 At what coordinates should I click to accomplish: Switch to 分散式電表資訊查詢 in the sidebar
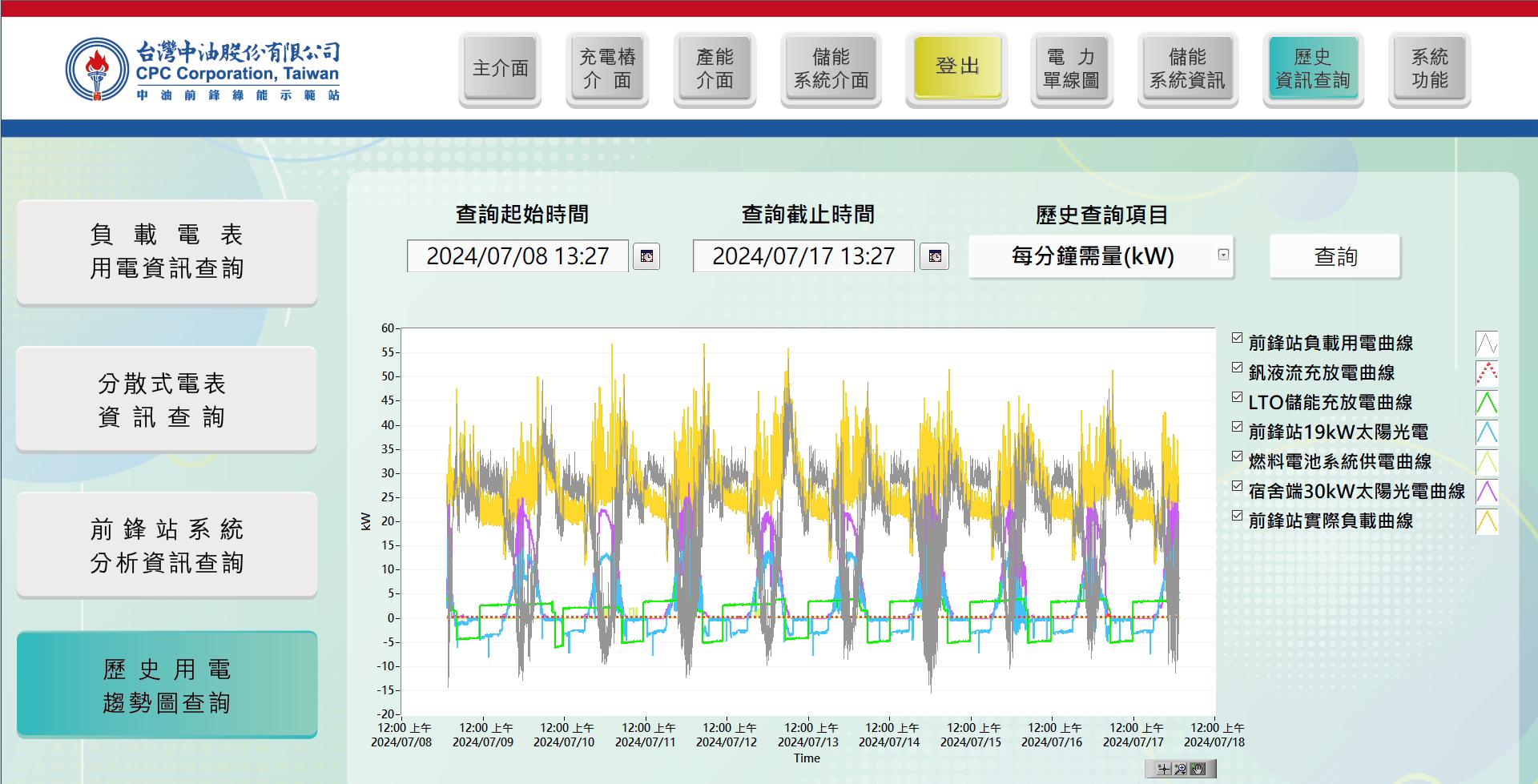pyautogui.click(x=167, y=400)
